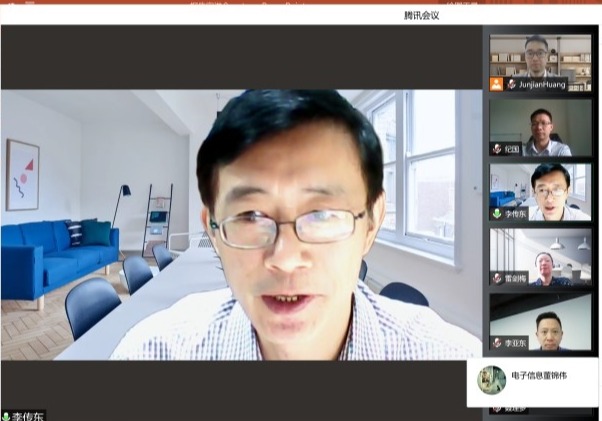Click the microphone icon on 雷剑梅's tile
The height and width of the screenshot is (421, 602).
click(497, 278)
